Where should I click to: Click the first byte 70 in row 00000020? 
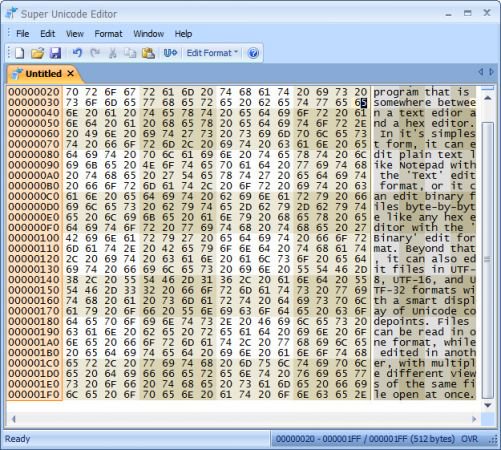pyautogui.click(x=72, y=92)
